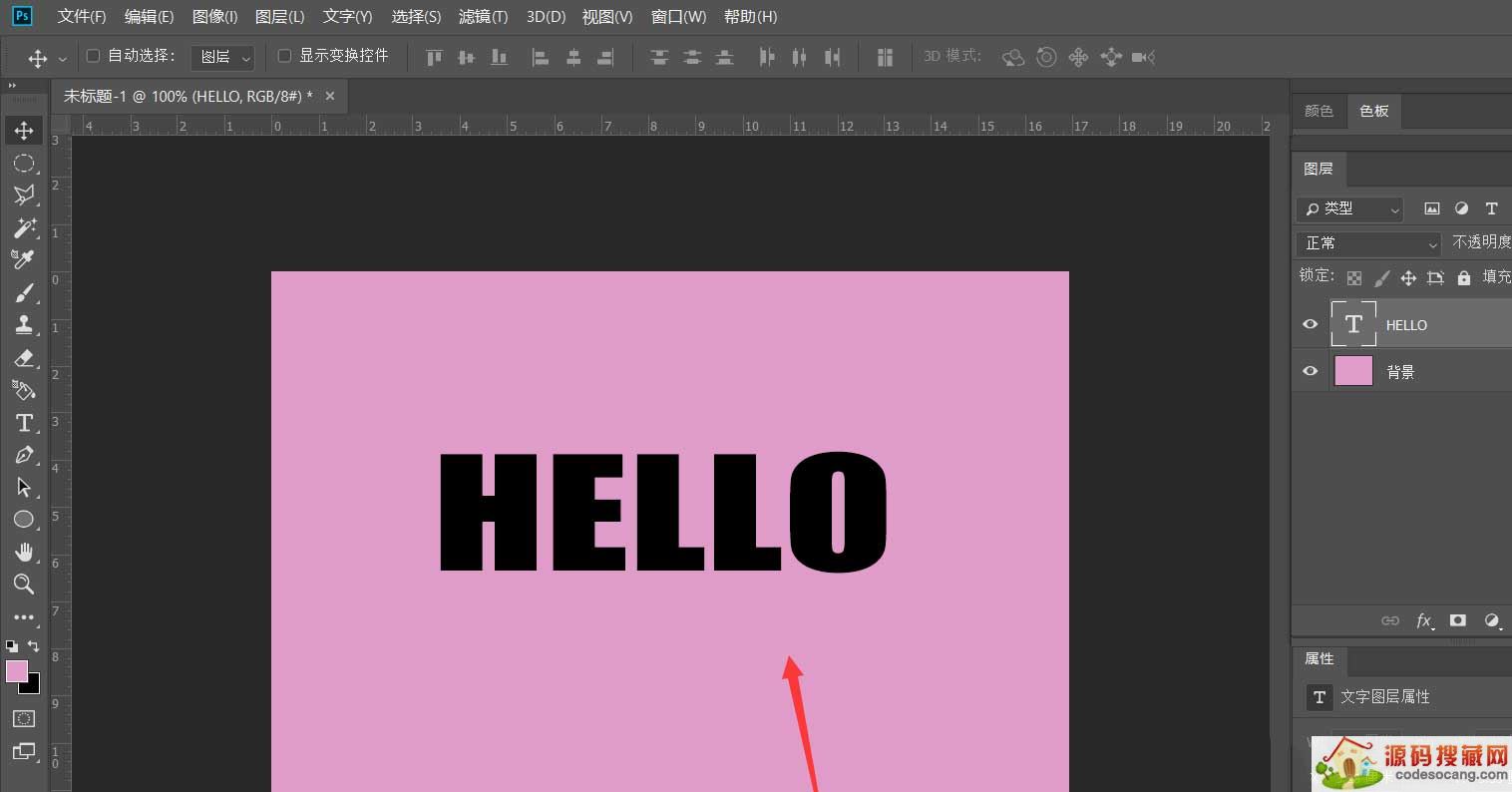Image resolution: width=1512 pixels, height=792 pixels.
Task: Toggle lock position cross icon
Action: coord(1408,278)
